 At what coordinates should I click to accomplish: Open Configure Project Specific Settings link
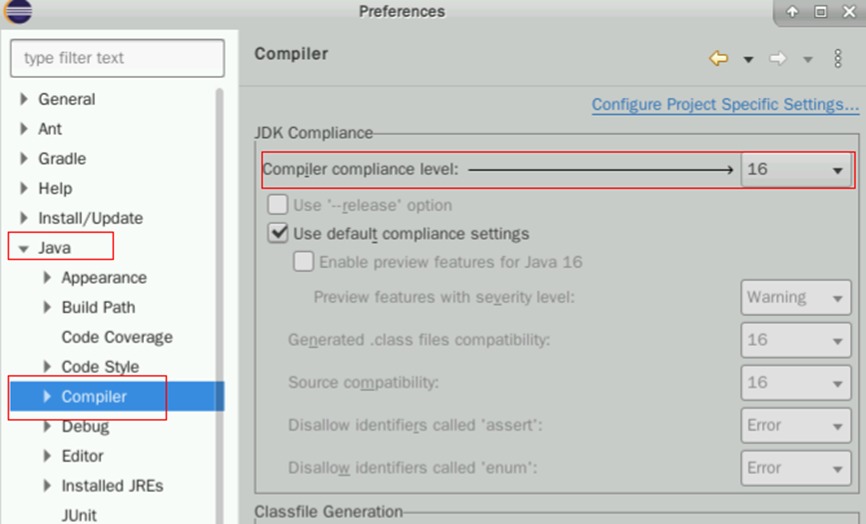pyautogui.click(x=725, y=104)
